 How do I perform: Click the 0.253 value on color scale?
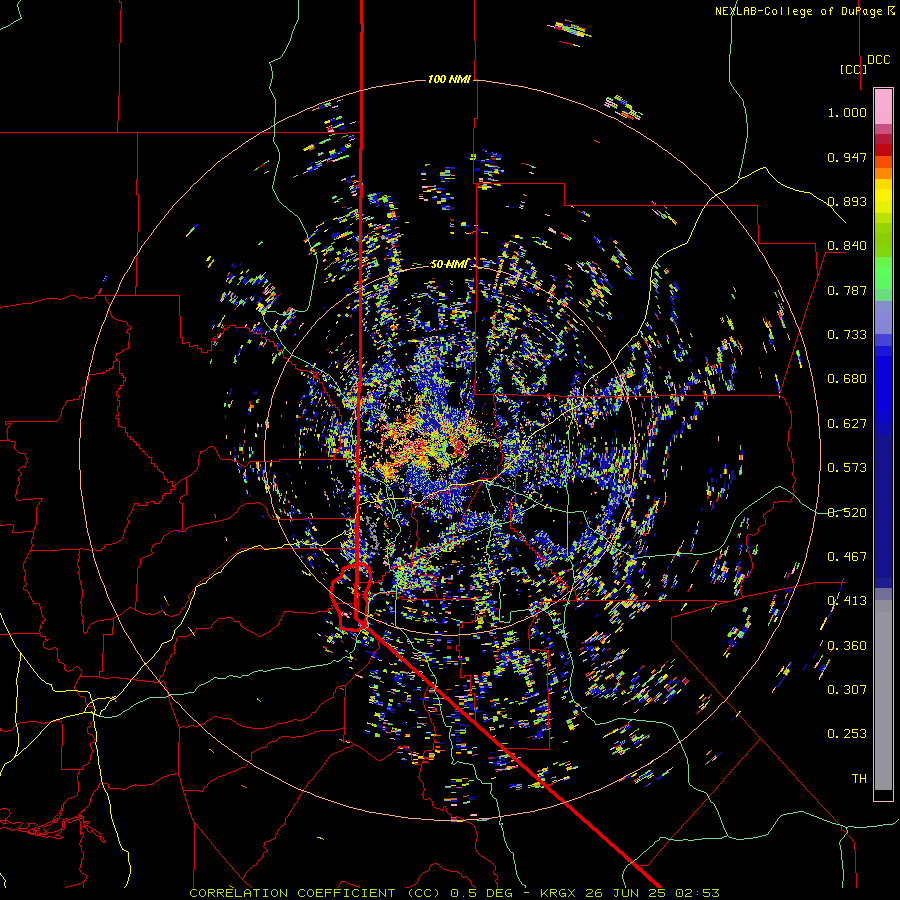pos(847,734)
